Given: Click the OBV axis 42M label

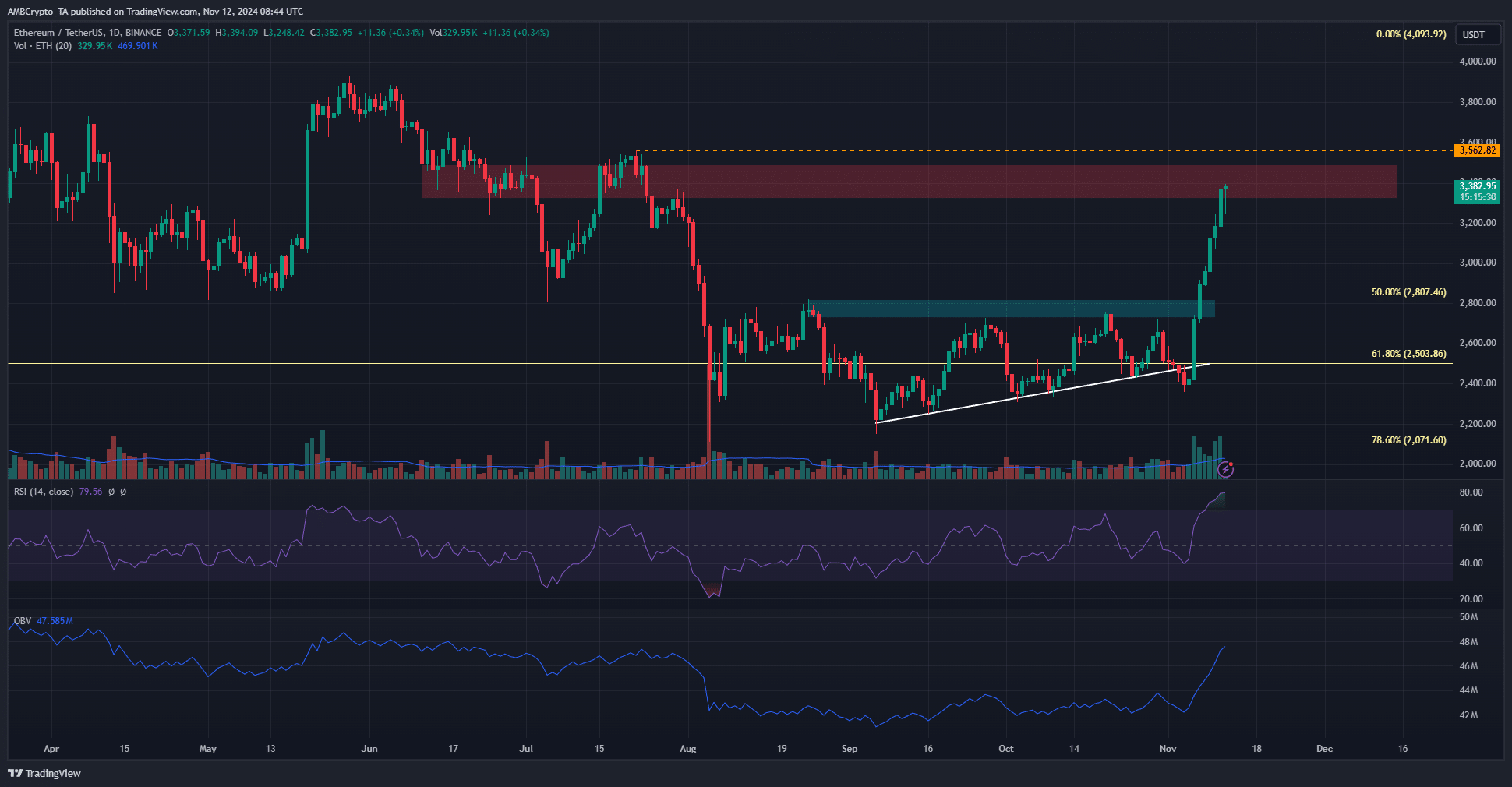Looking at the screenshot, I should [1468, 715].
